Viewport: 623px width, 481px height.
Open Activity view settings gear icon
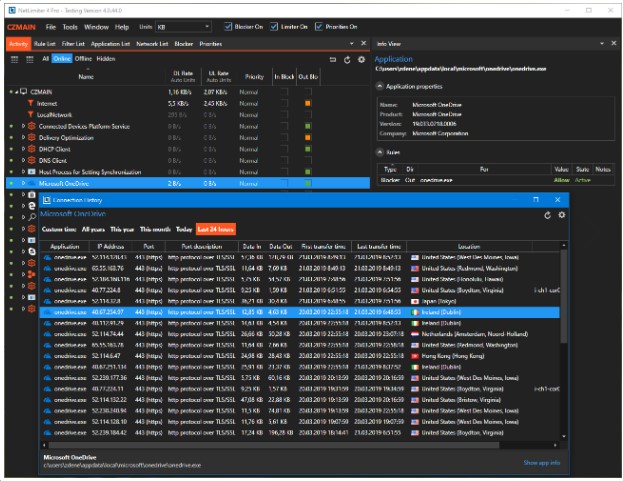click(362, 59)
